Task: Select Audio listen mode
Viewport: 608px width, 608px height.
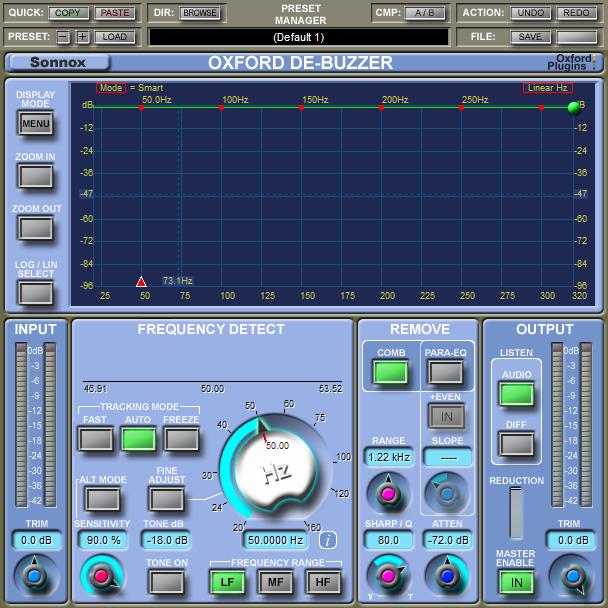Action: click(516, 394)
